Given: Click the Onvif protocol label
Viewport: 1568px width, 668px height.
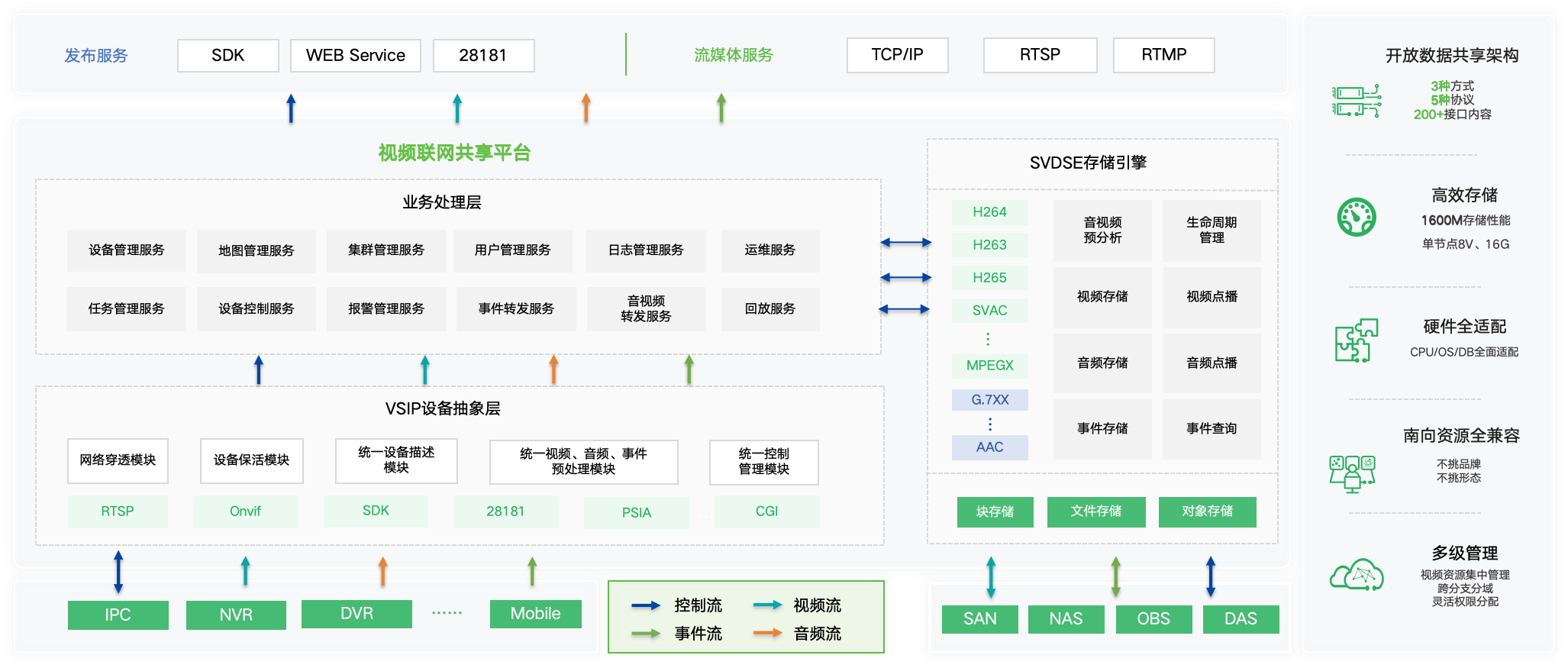Looking at the screenshot, I should tap(245, 511).
